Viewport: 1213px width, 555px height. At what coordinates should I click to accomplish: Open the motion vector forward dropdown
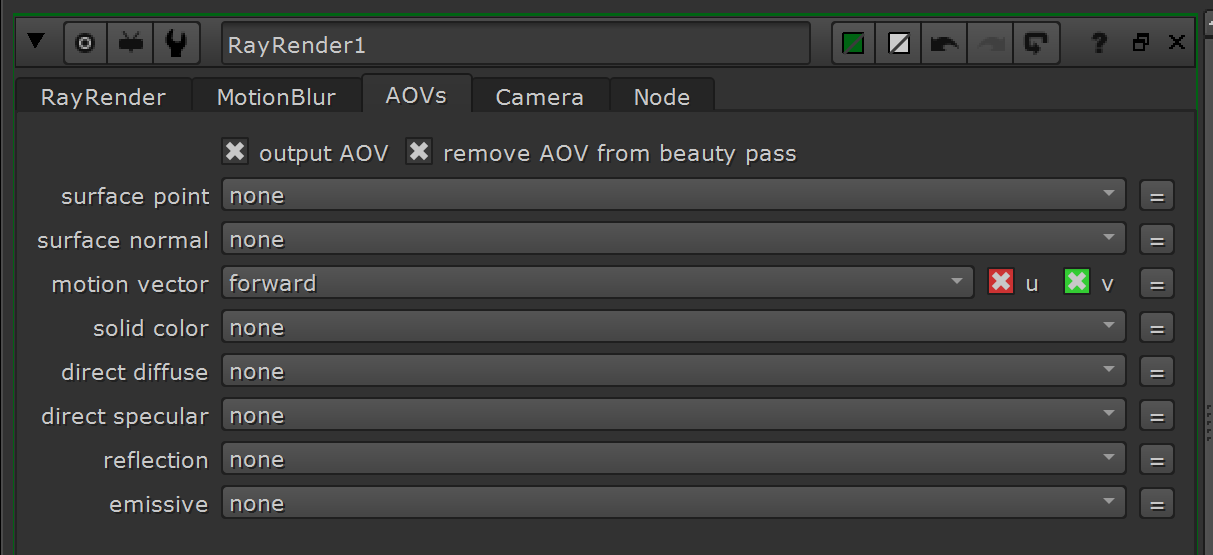pos(597,283)
